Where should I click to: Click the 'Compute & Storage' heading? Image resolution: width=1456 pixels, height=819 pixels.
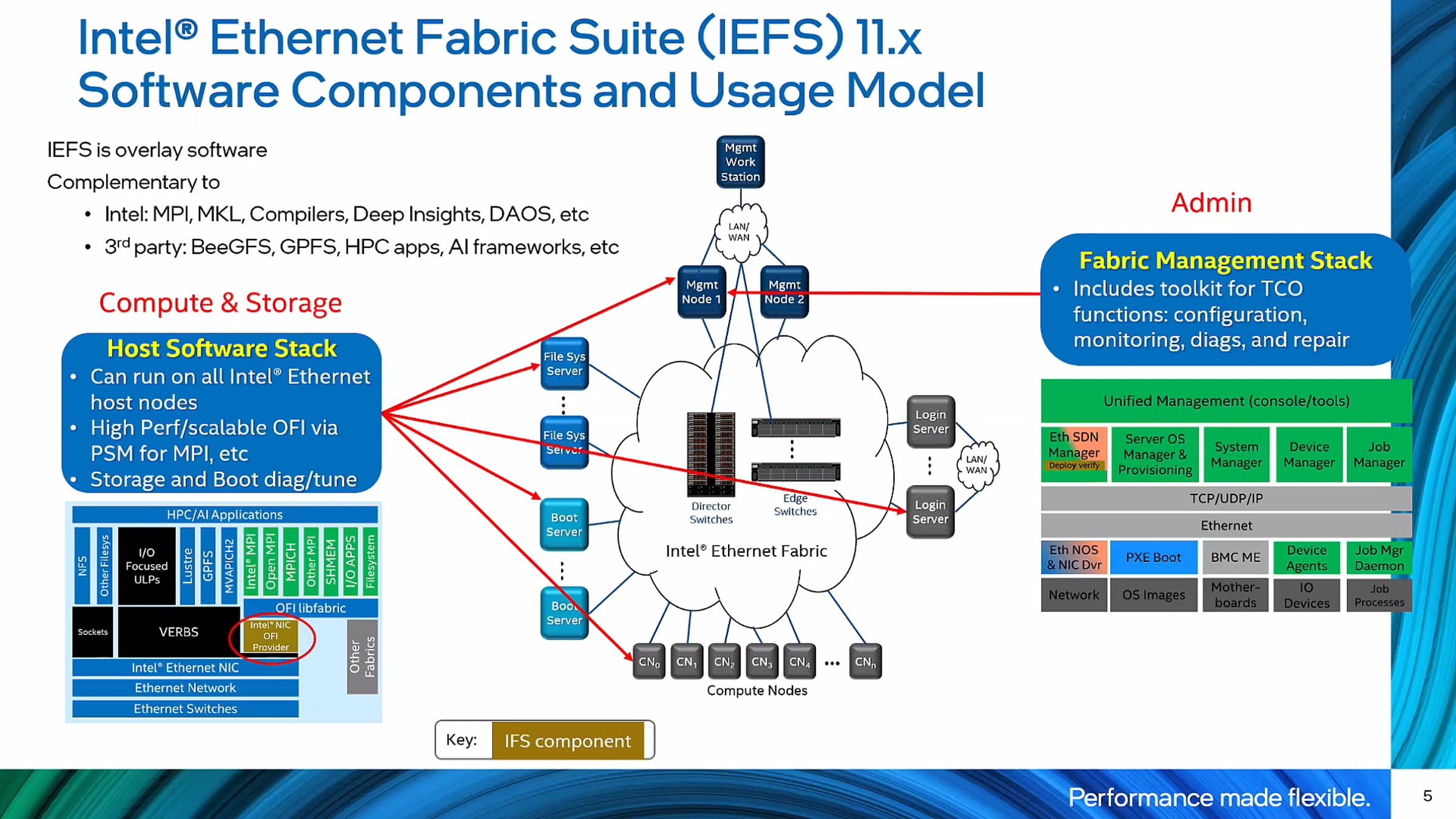pyautogui.click(x=220, y=303)
